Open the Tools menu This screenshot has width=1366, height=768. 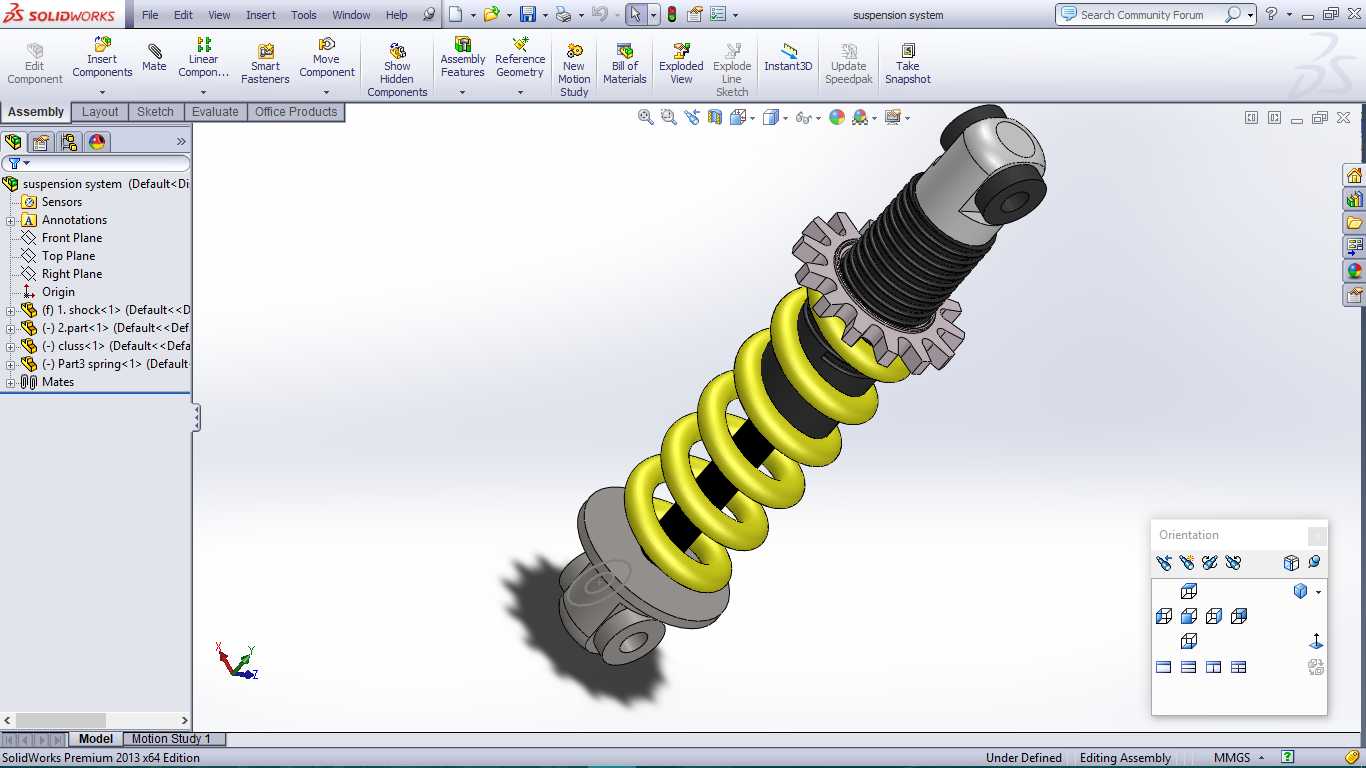[x=304, y=15]
